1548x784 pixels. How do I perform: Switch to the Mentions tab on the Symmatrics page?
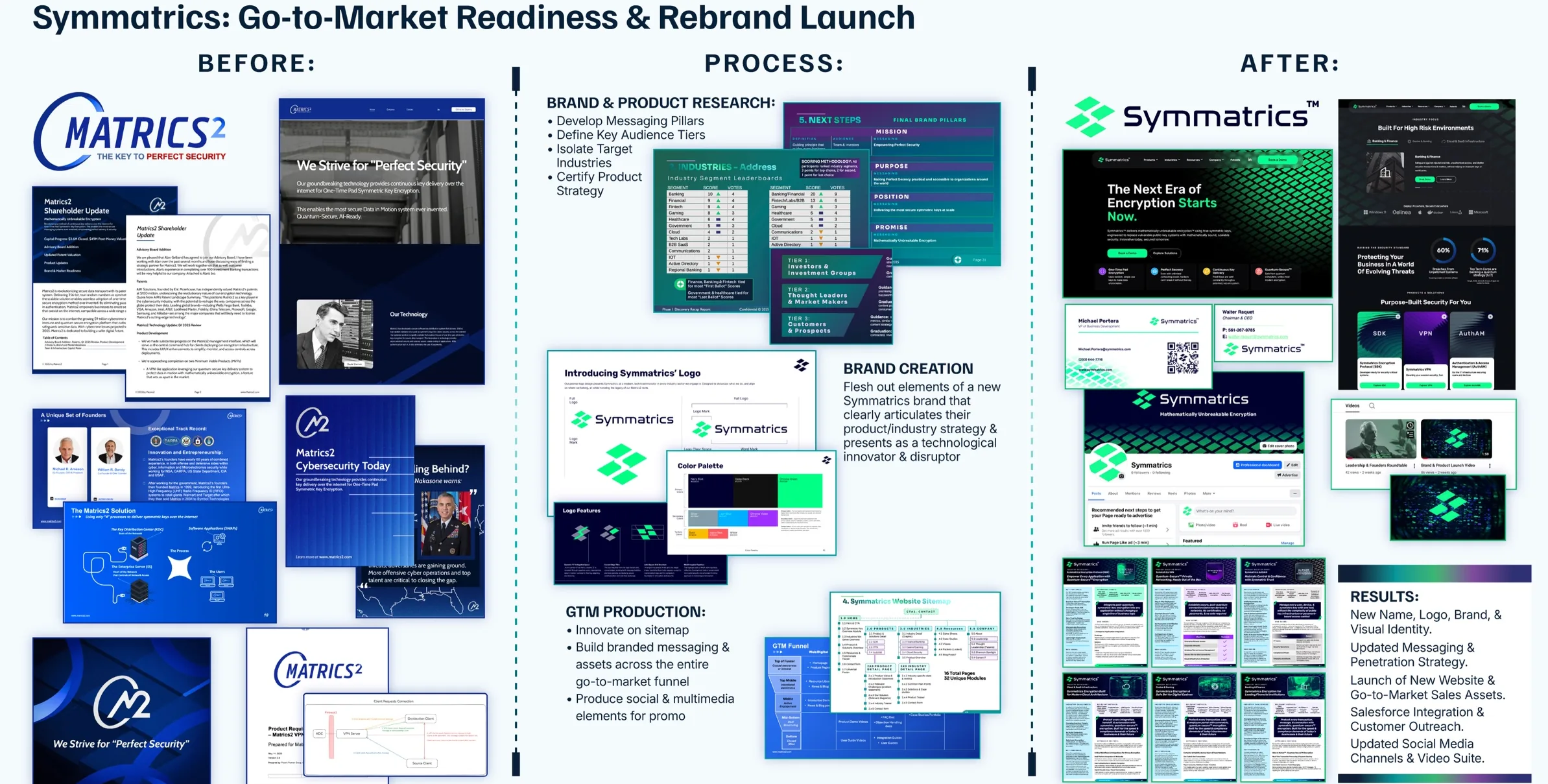click(x=1133, y=493)
